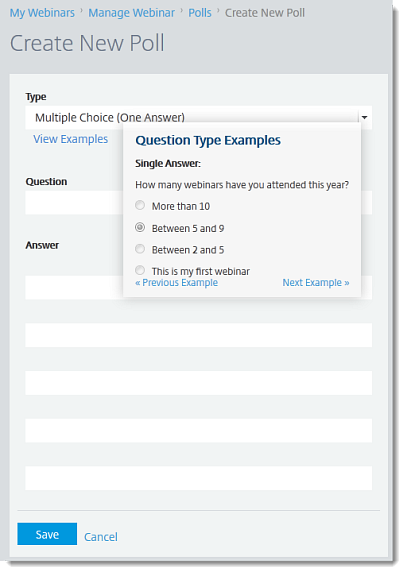Image resolution: width=400 pixels, height=568 pixels.
Task: Save the new poll
Action: coord(47,534)
